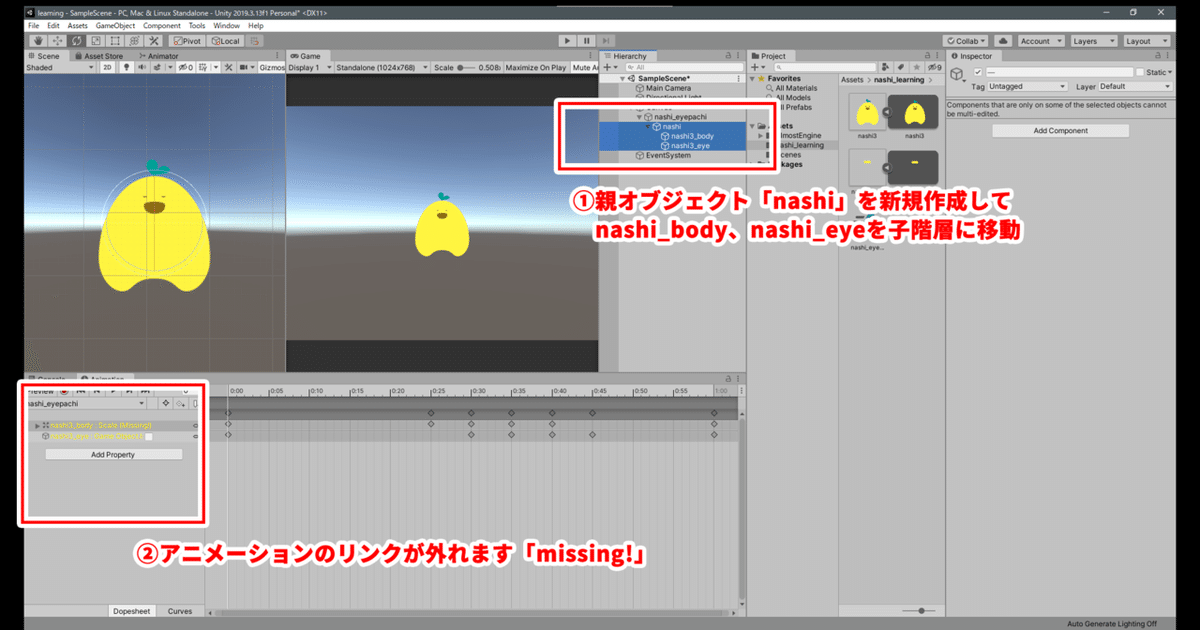Open the nashi_eyepachi clip dropdown
1200x630 pixels.
(x=86, y=404)
